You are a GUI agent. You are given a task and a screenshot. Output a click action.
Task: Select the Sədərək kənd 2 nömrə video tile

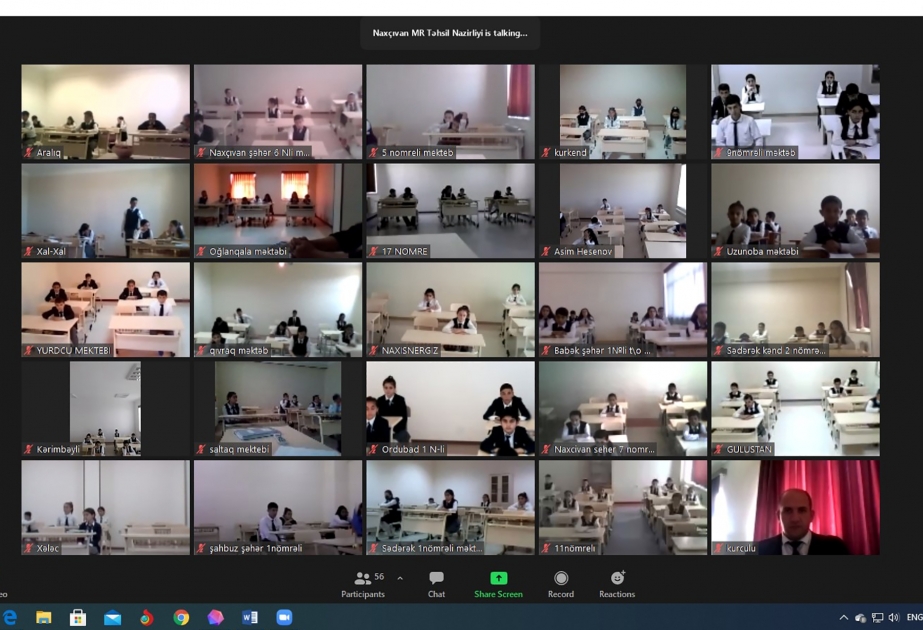(x=795, y=310)
